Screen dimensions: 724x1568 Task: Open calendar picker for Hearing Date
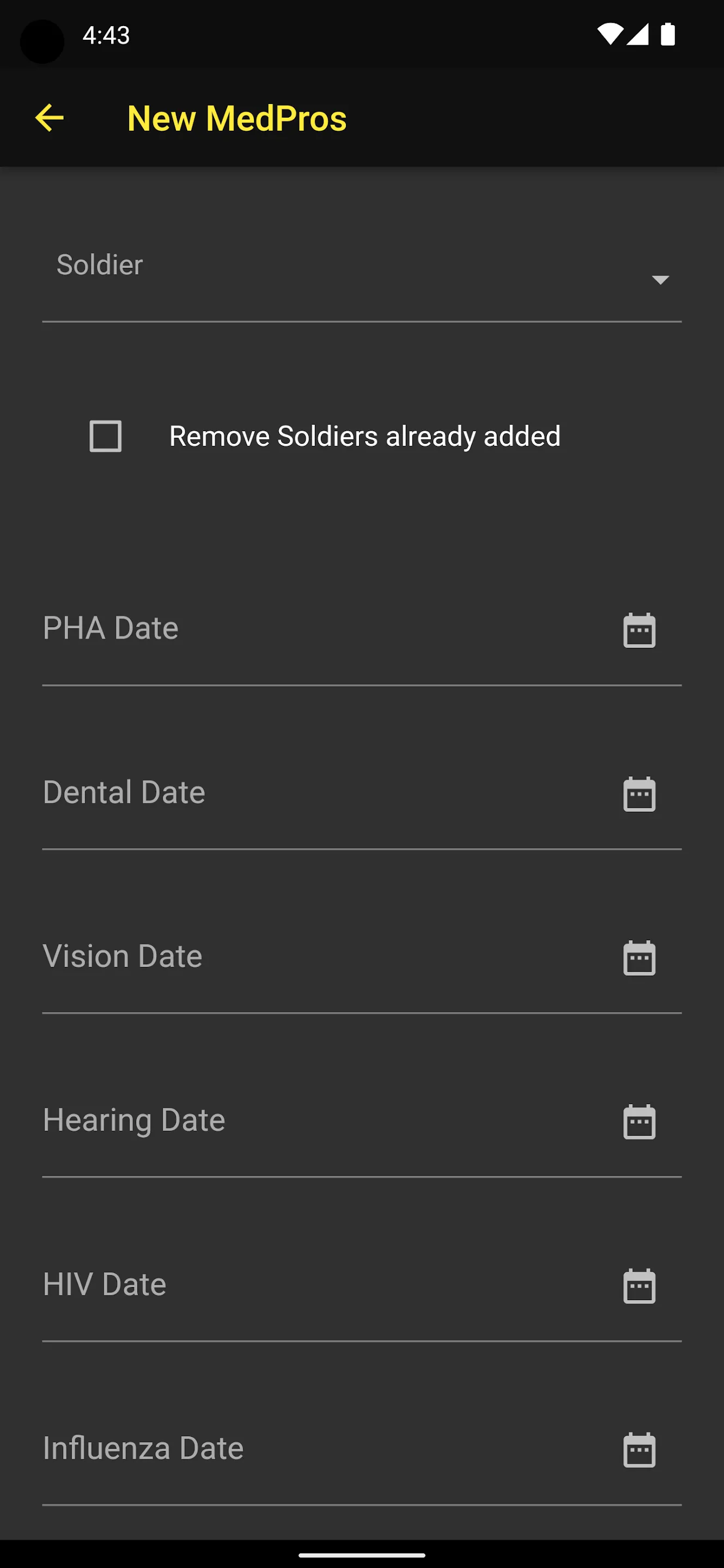point(640,1121)
